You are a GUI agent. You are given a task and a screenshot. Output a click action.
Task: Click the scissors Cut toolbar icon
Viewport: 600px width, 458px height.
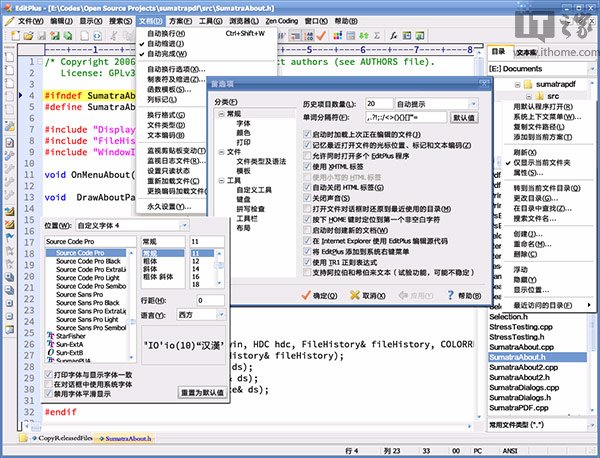pos(114,36)
